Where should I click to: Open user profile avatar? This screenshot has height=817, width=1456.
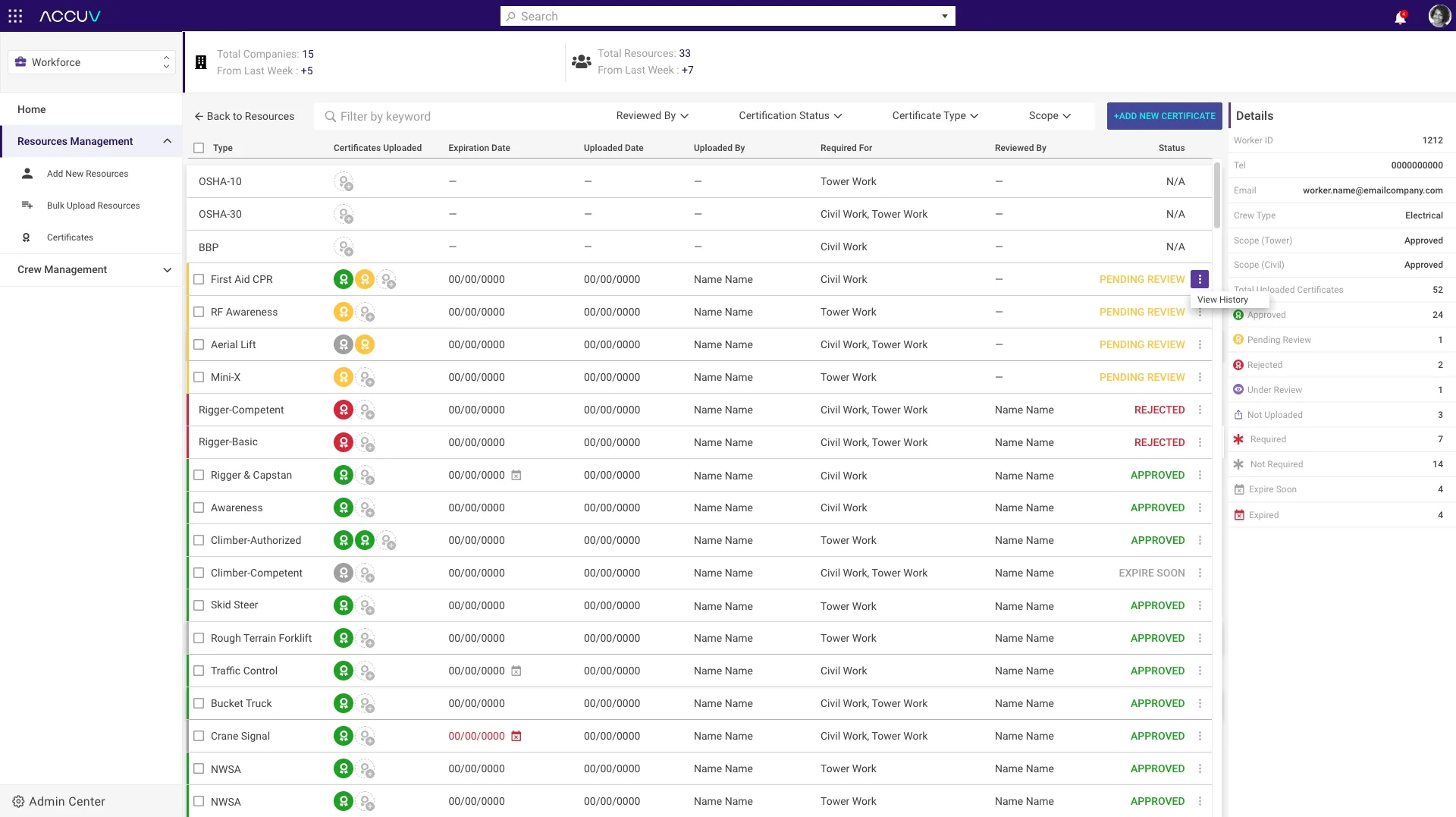(x=1439, y=16)
